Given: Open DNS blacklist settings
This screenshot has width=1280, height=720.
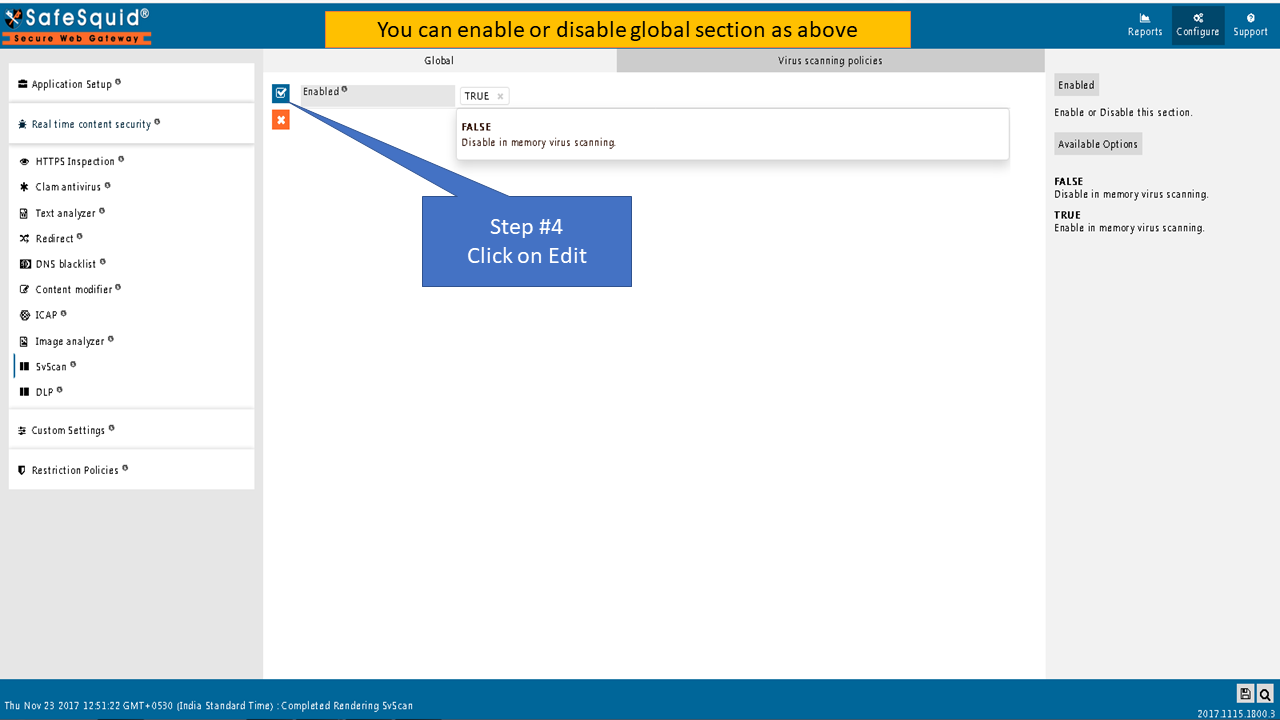Looking at the screenshot, I should pyautogui.click(x=66, y=264).
